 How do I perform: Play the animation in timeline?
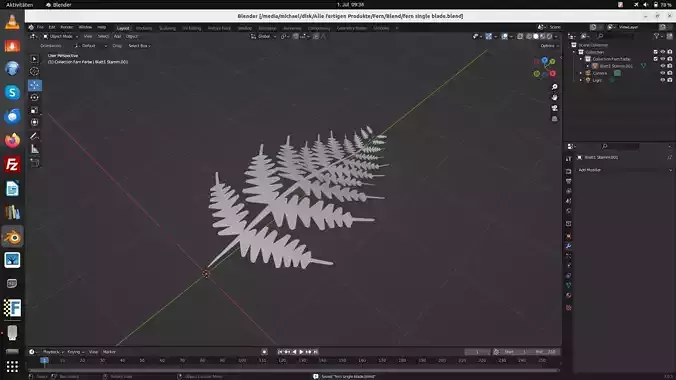click(301, 352)
